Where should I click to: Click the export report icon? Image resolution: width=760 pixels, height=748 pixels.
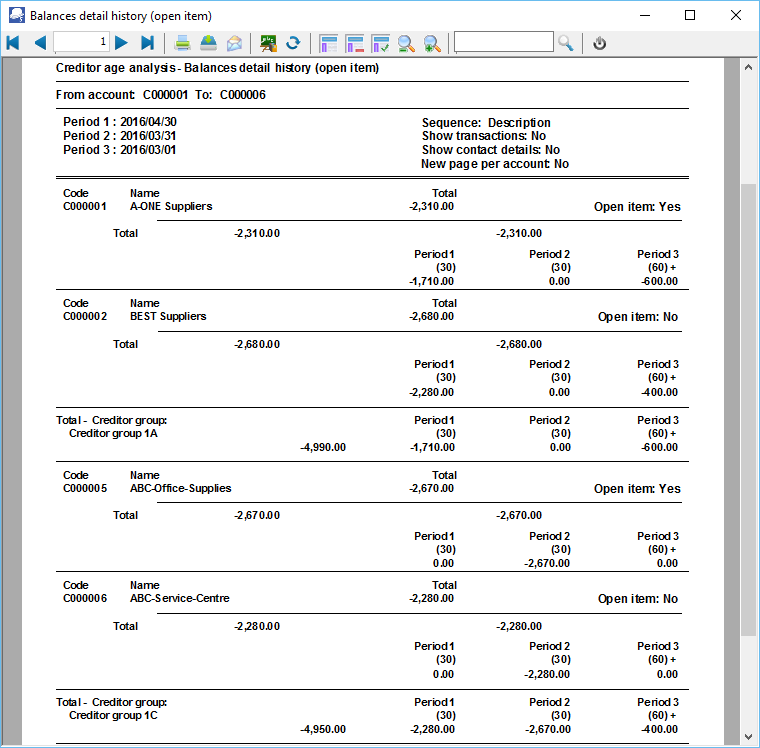coord(208,43)
